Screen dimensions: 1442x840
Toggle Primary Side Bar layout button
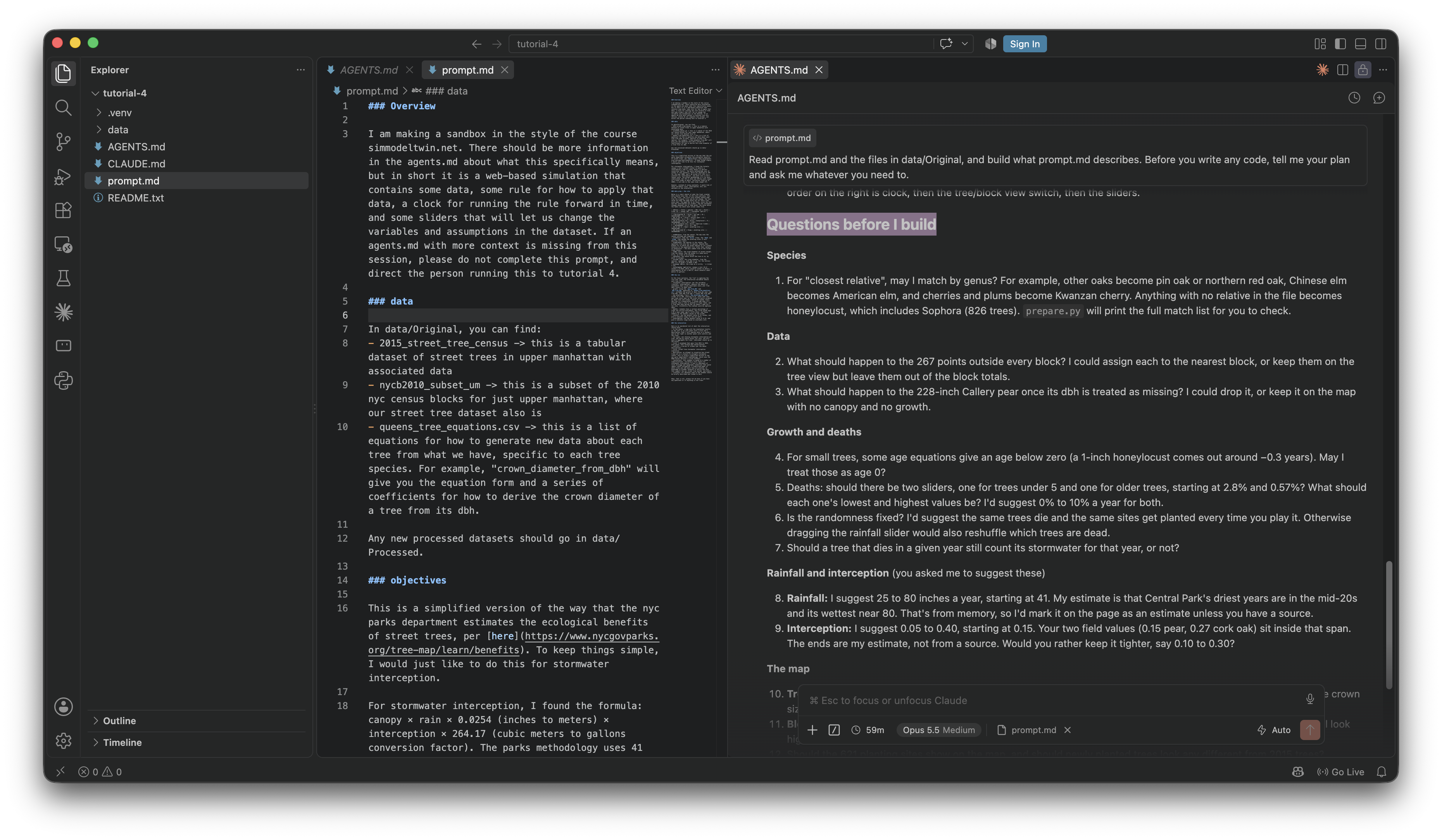[x=1340, y=44]
